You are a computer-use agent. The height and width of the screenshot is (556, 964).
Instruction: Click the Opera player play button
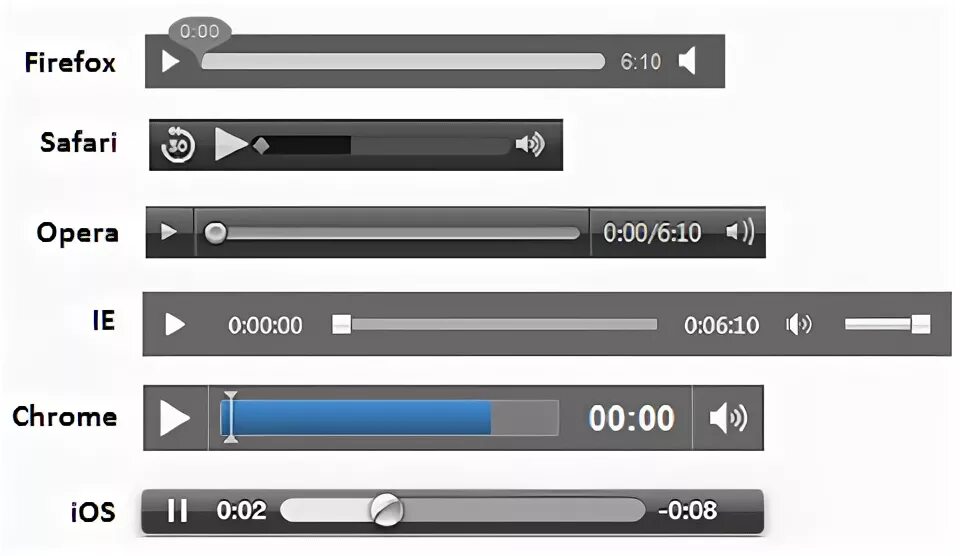168,232
